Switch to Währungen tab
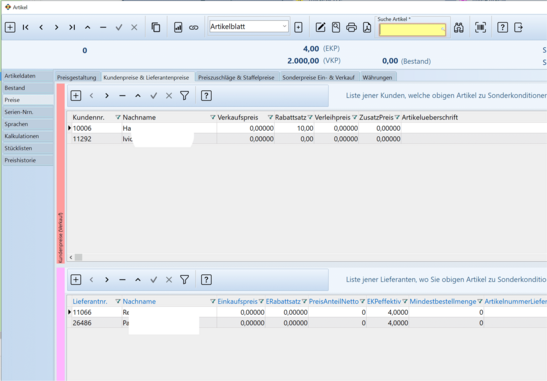Image resolution: width=547 pixels, height=381 pixels. (377, 77)
